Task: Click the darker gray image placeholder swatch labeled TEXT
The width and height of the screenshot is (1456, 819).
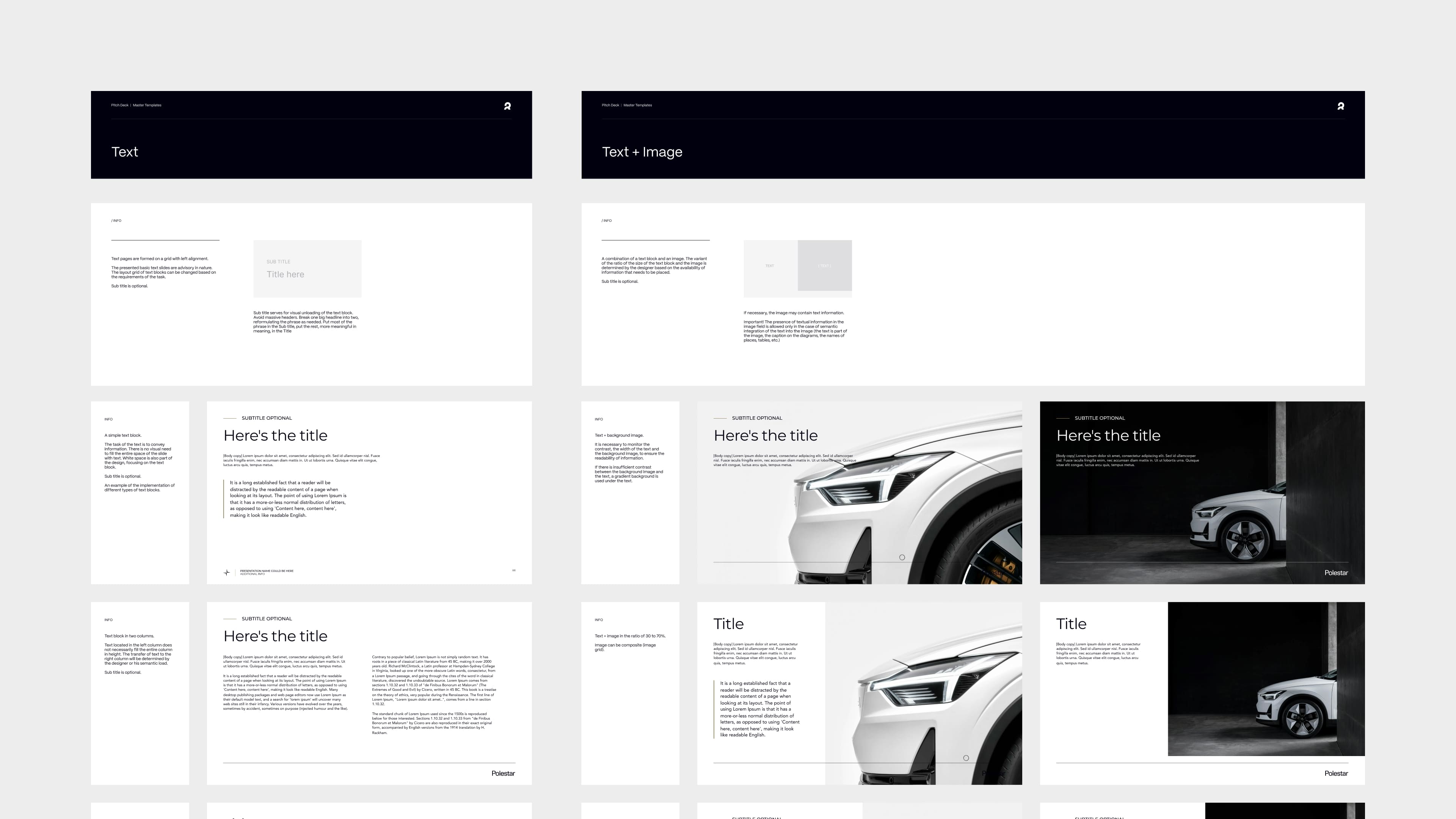Action: pos(824,265)
